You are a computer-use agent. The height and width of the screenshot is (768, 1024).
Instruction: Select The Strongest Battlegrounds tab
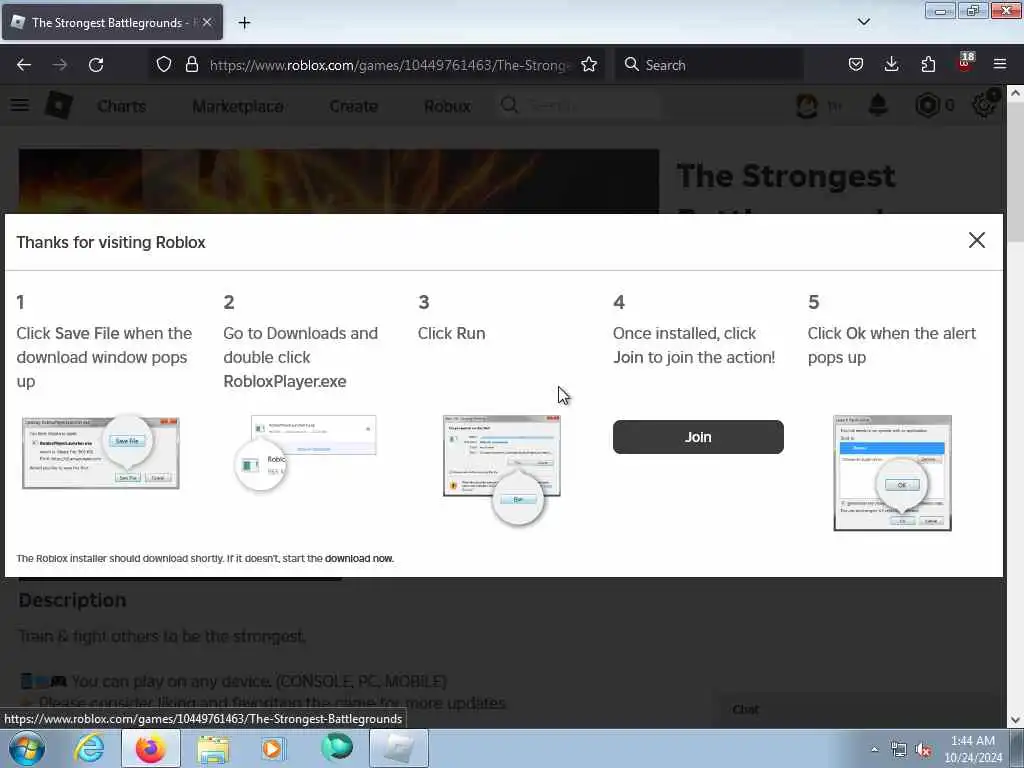[x=112, y=22]
